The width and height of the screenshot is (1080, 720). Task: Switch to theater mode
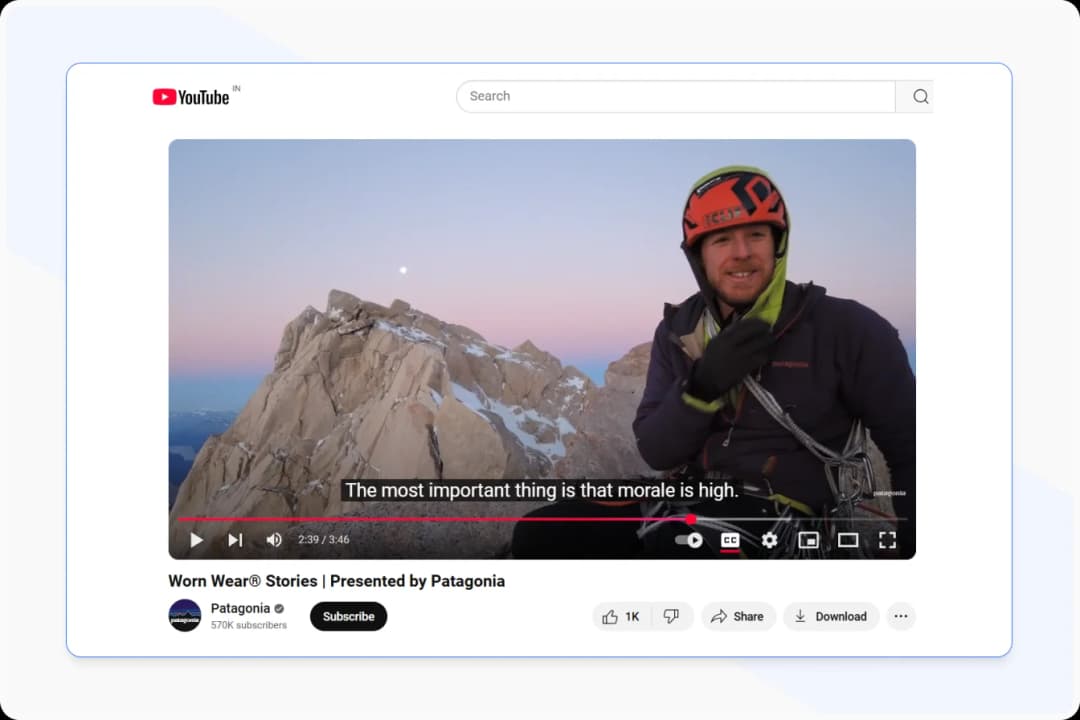pyautogui.click(x=848, y=539)
